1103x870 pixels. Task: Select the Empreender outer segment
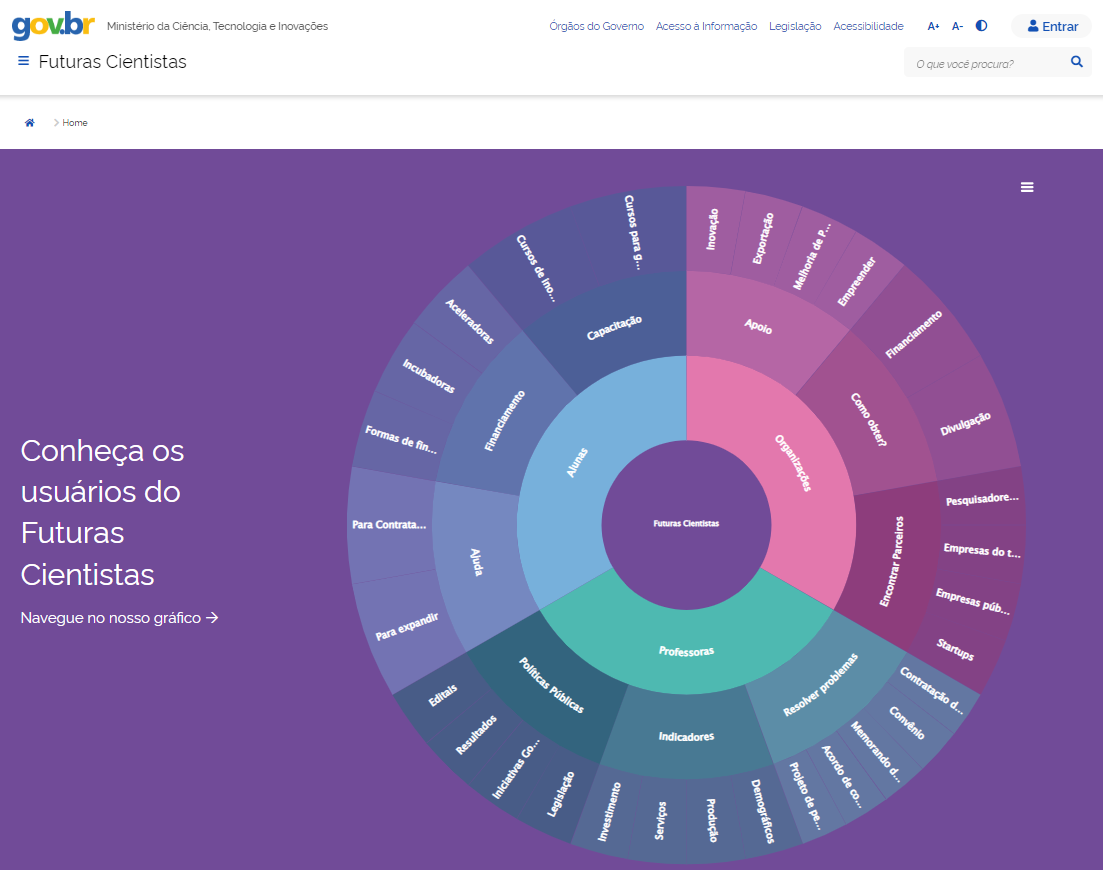coord(856,281)
